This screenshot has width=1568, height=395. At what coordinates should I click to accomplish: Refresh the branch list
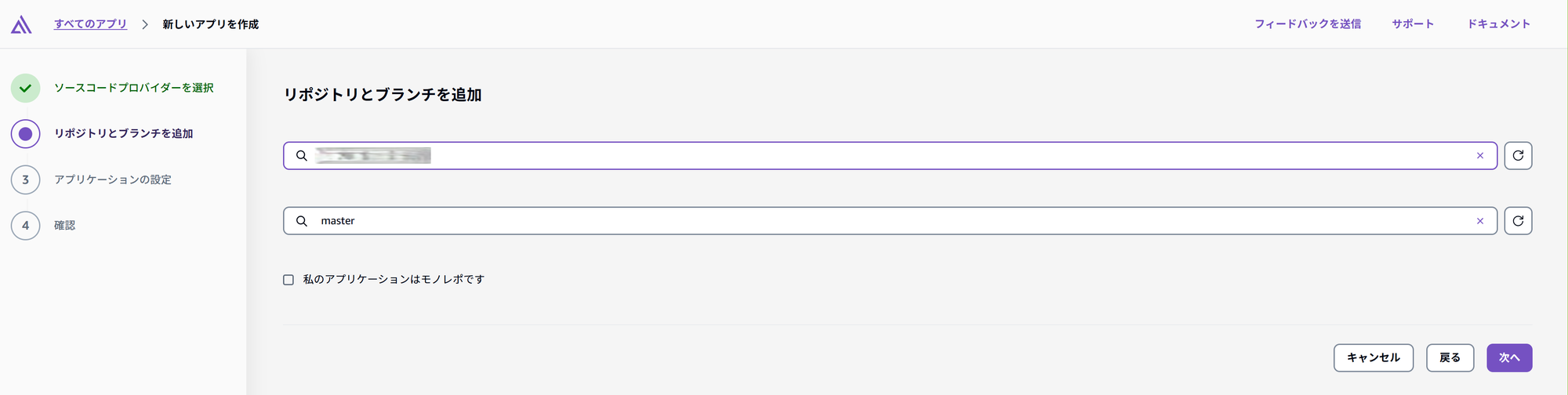tap(1518, 221)
